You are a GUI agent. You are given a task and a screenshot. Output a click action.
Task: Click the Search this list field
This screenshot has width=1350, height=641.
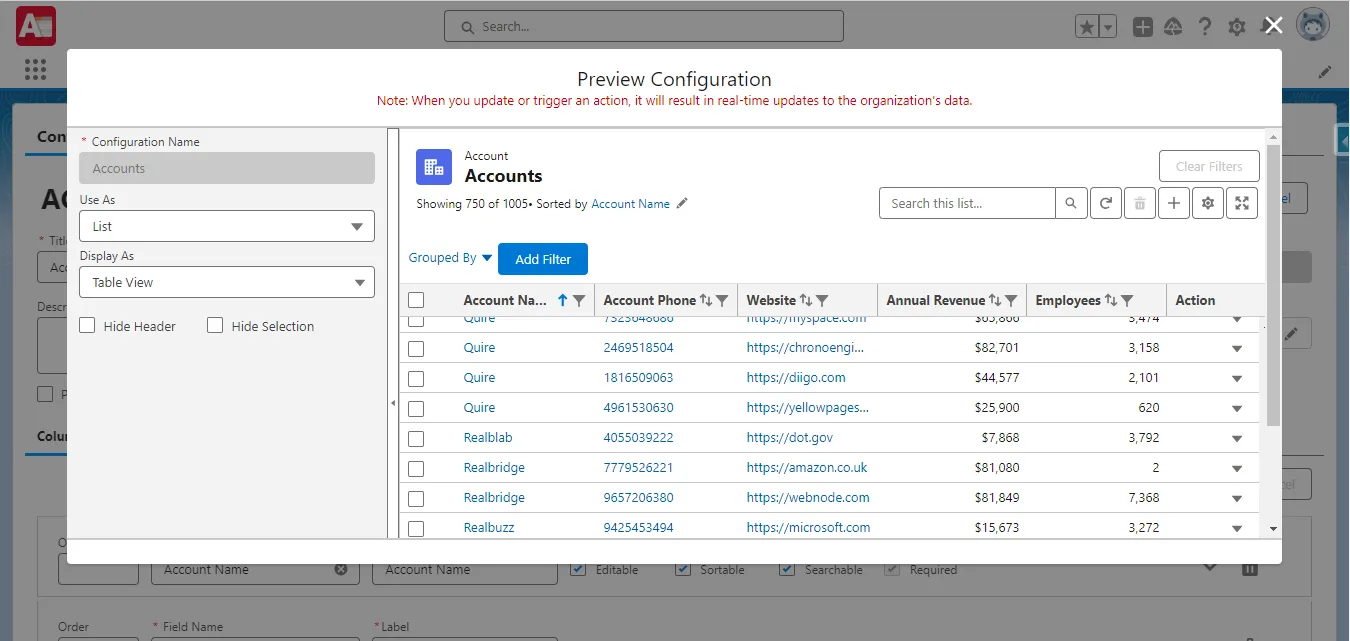click(966, 202)
